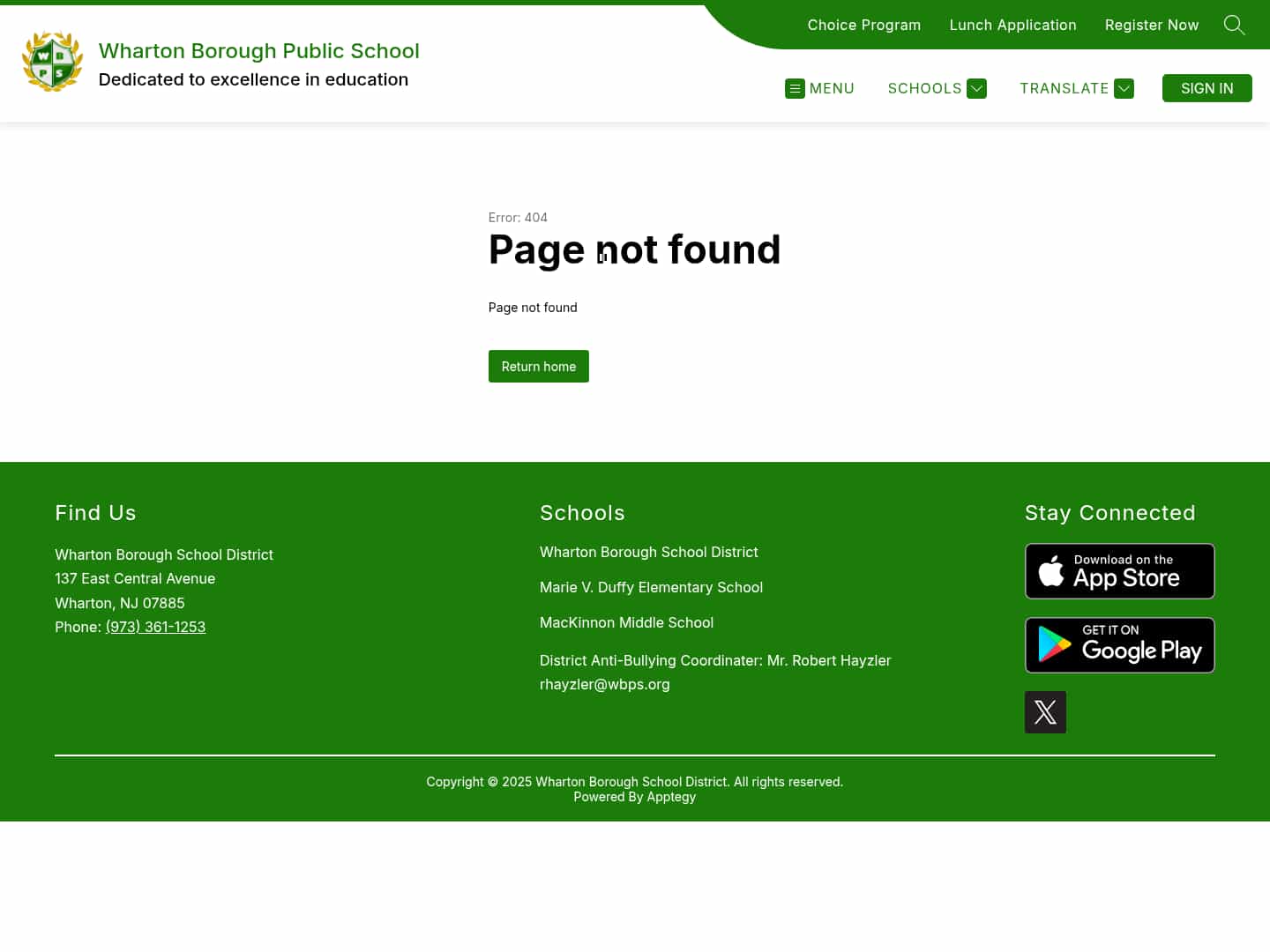Call the phone number (973) 361-1253

[155, 627]
